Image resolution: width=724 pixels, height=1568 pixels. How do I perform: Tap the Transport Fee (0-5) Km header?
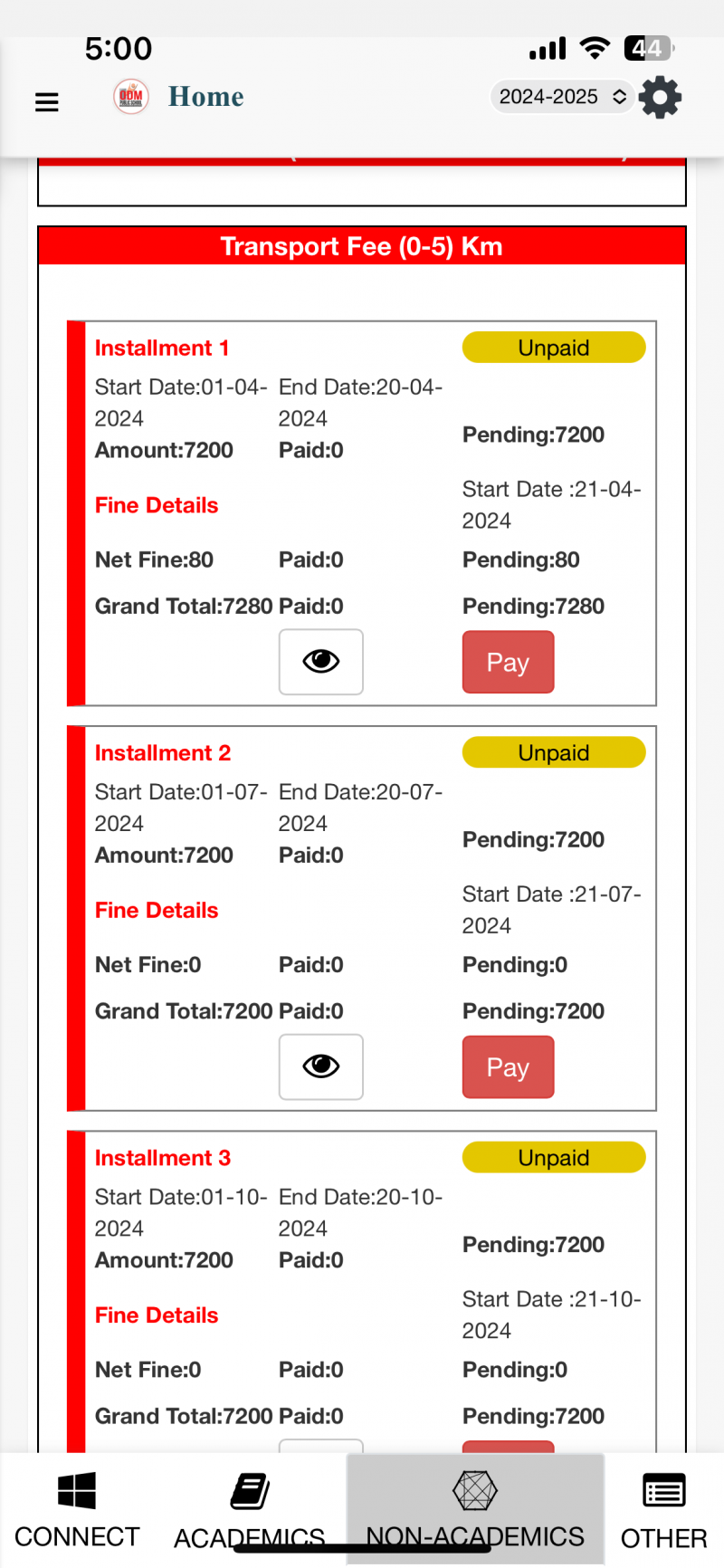click(362, 246)
